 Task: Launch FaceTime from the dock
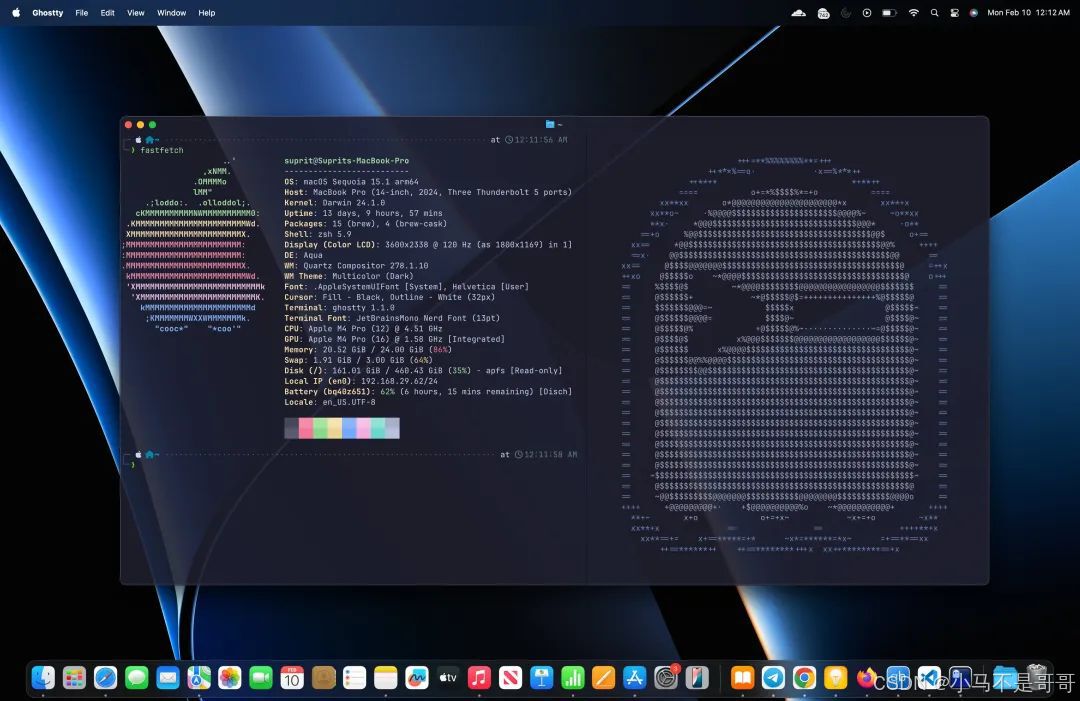coord(261,678)
